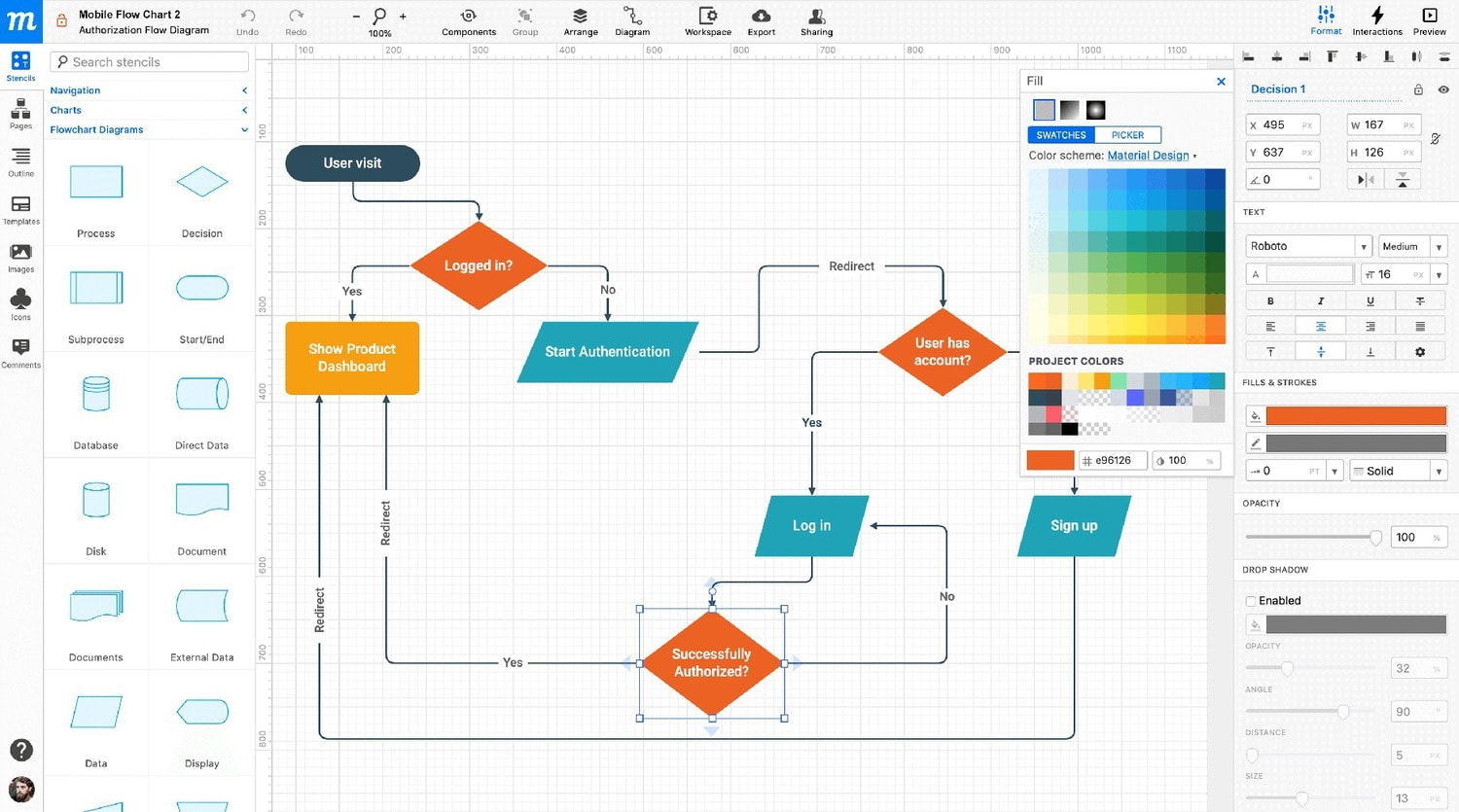The width and height of the screenshot is (1459, 812).
Task: Click the Undo button
Action: click(x=247, y=19)
